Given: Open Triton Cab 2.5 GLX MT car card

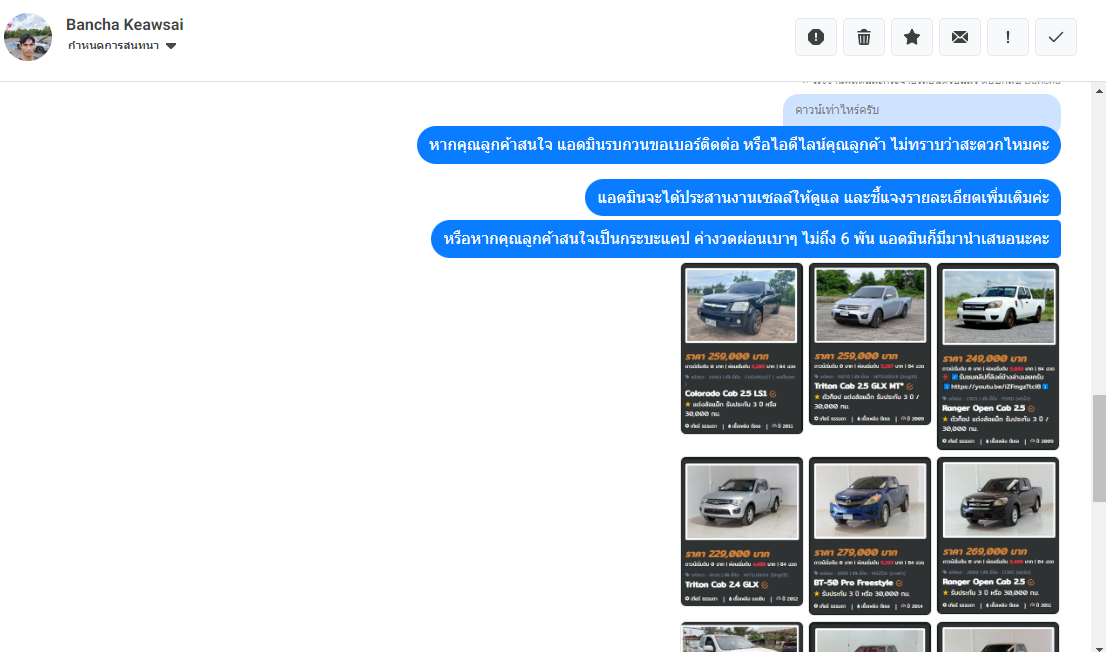Looking at the screenshot, I should pyautogui.click(x=870, y=344).
